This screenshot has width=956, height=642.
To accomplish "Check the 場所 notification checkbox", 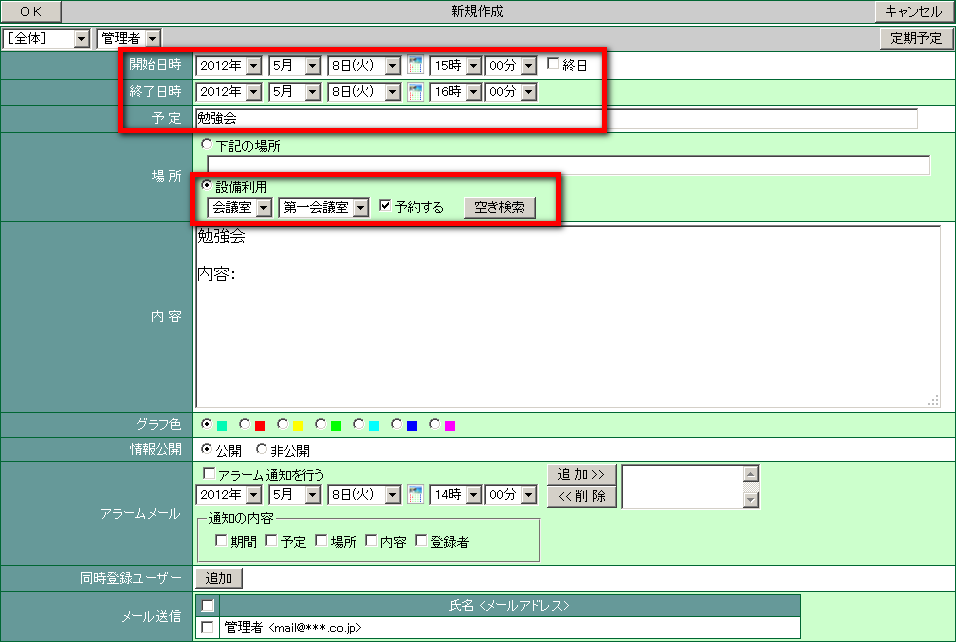I will (x=321, y=540).
